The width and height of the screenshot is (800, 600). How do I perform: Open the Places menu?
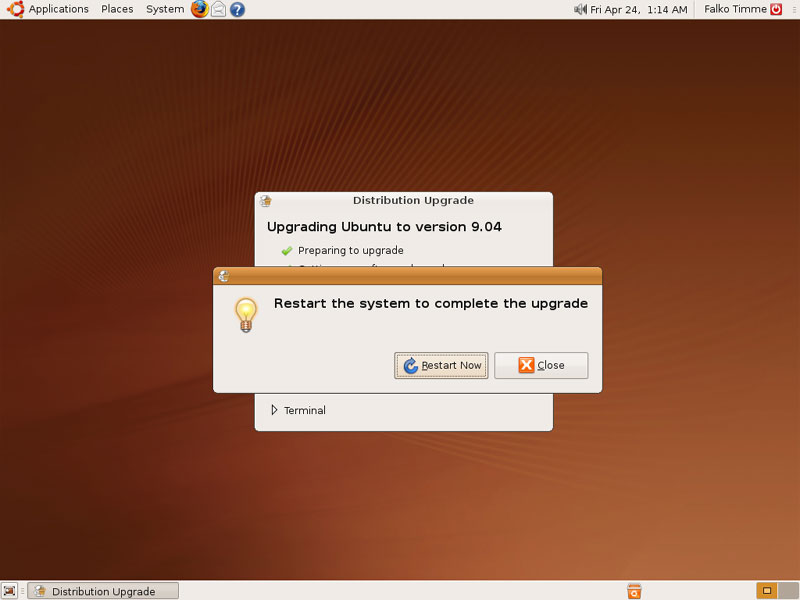tap(117, 9)
